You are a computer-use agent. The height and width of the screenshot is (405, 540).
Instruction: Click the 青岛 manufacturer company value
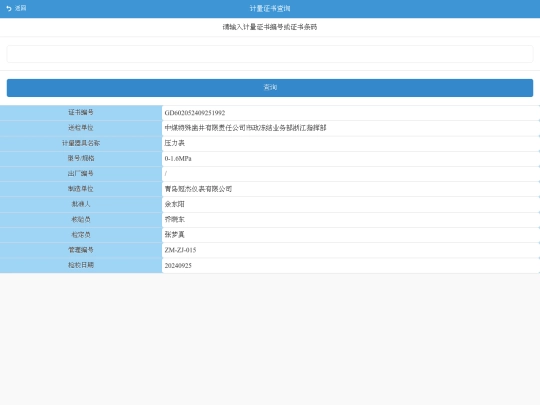(x=198, y=189)
